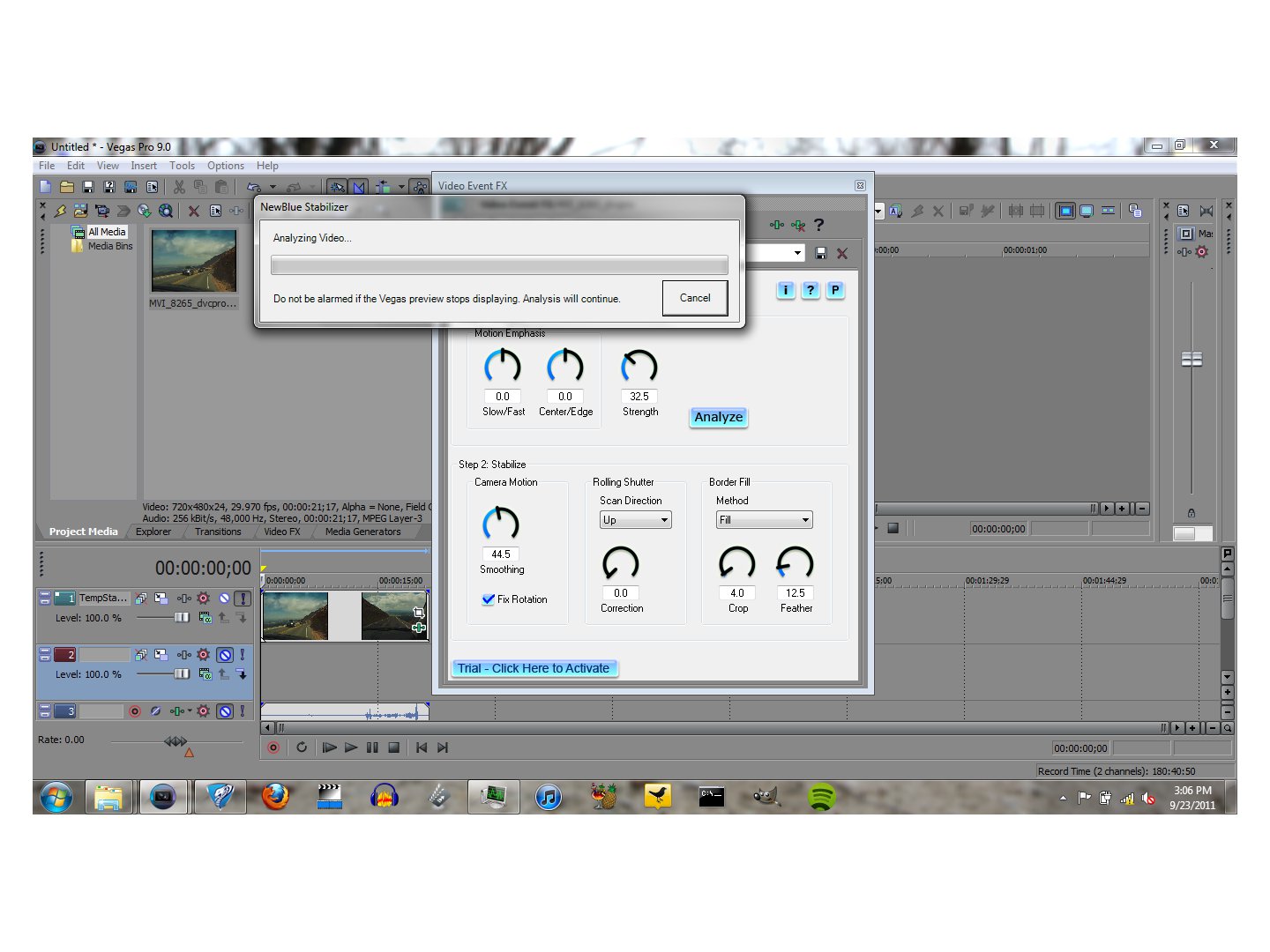The image size is (1270, 952).
Task: Click the New project icon
Action: pyautogui.click(x=46, y=187)
